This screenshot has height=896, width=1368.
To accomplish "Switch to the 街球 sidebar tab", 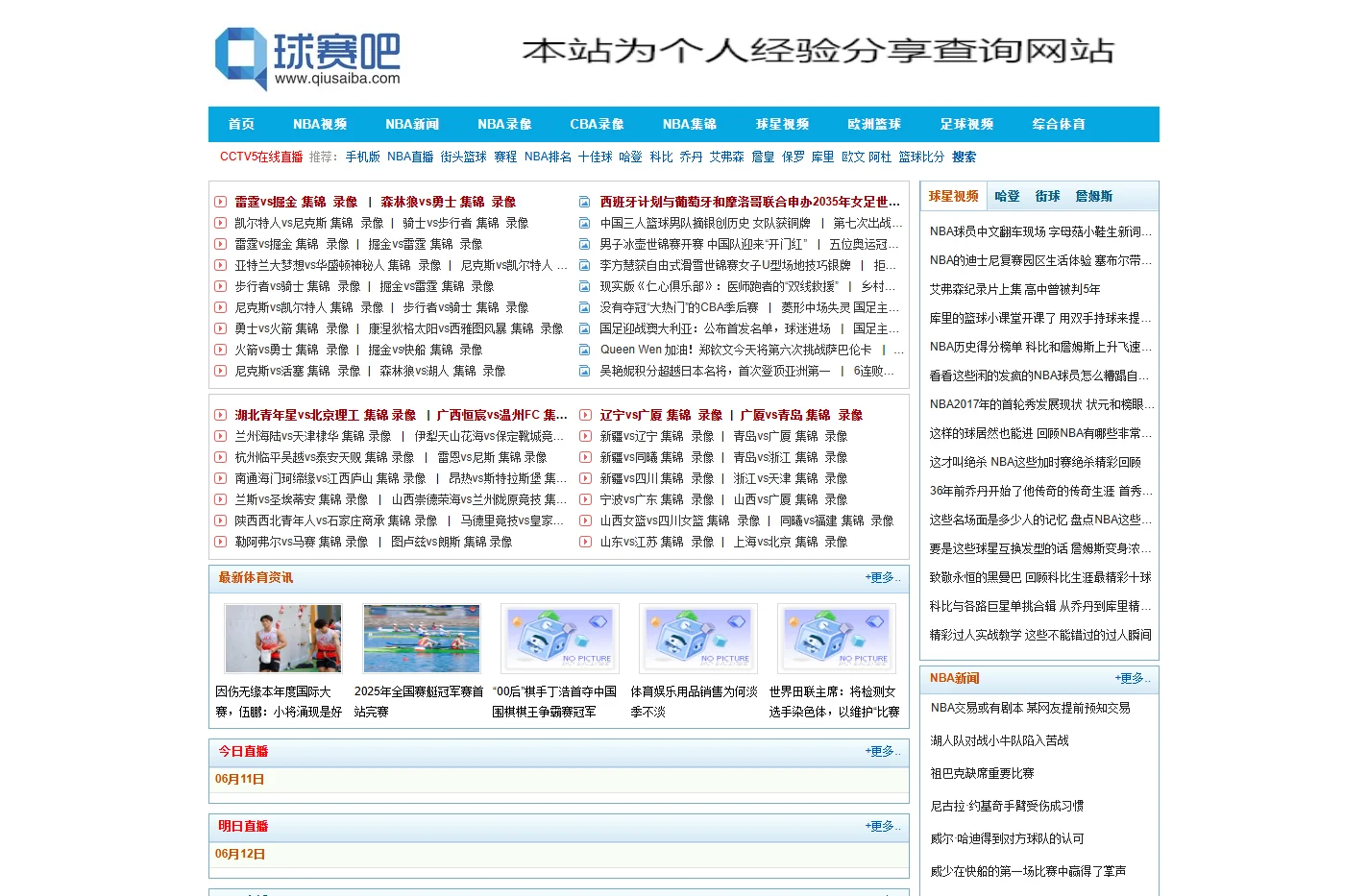I will pyautogui.click(x=1047, y=196).
